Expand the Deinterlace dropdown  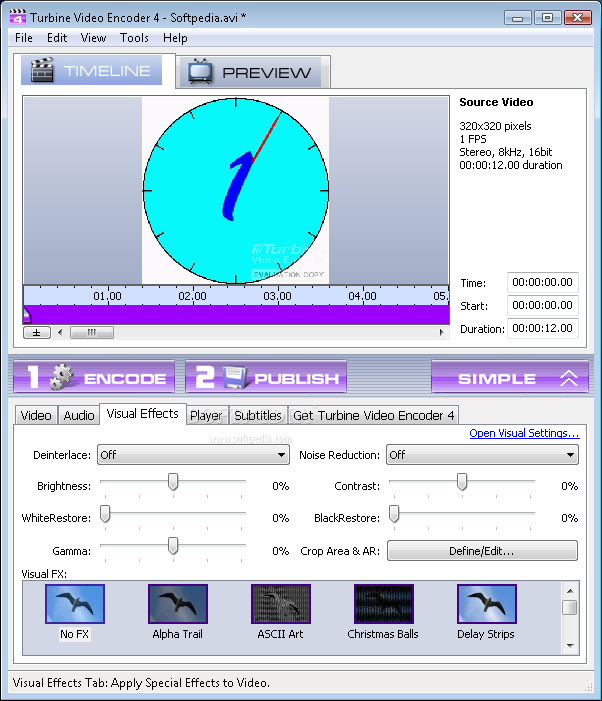click(x=193, y=455)
